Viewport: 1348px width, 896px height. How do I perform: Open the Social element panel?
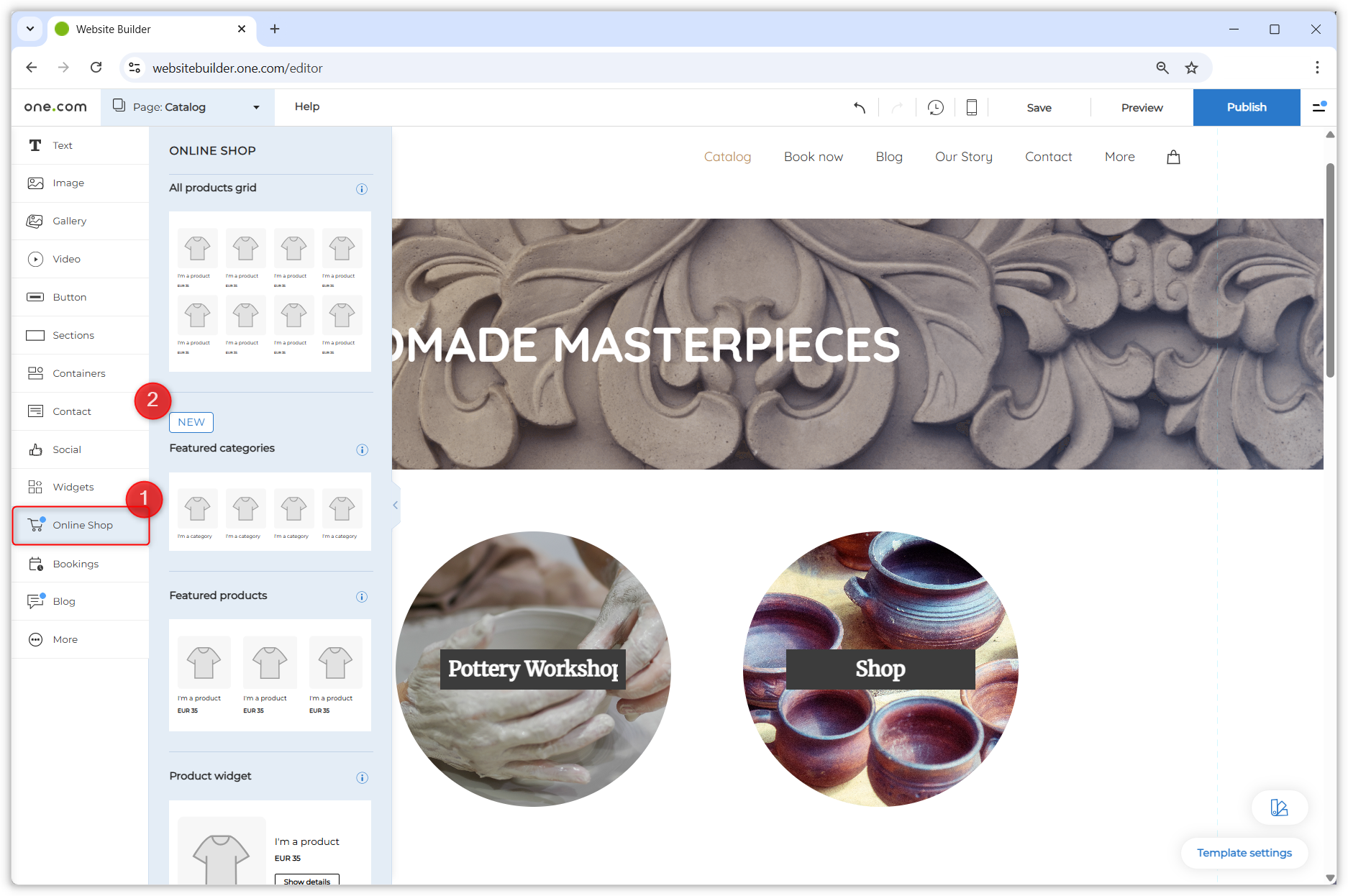(x=66, y=449)
